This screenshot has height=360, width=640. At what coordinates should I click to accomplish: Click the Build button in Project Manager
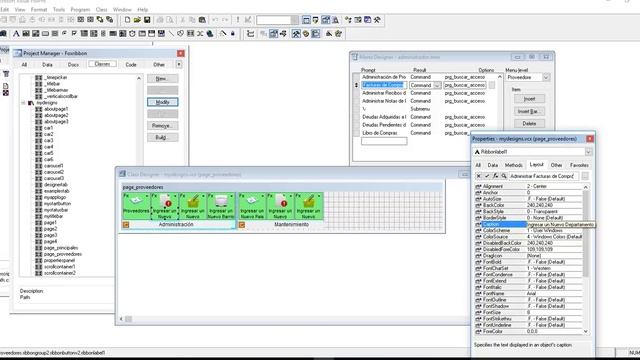point(162,138)
